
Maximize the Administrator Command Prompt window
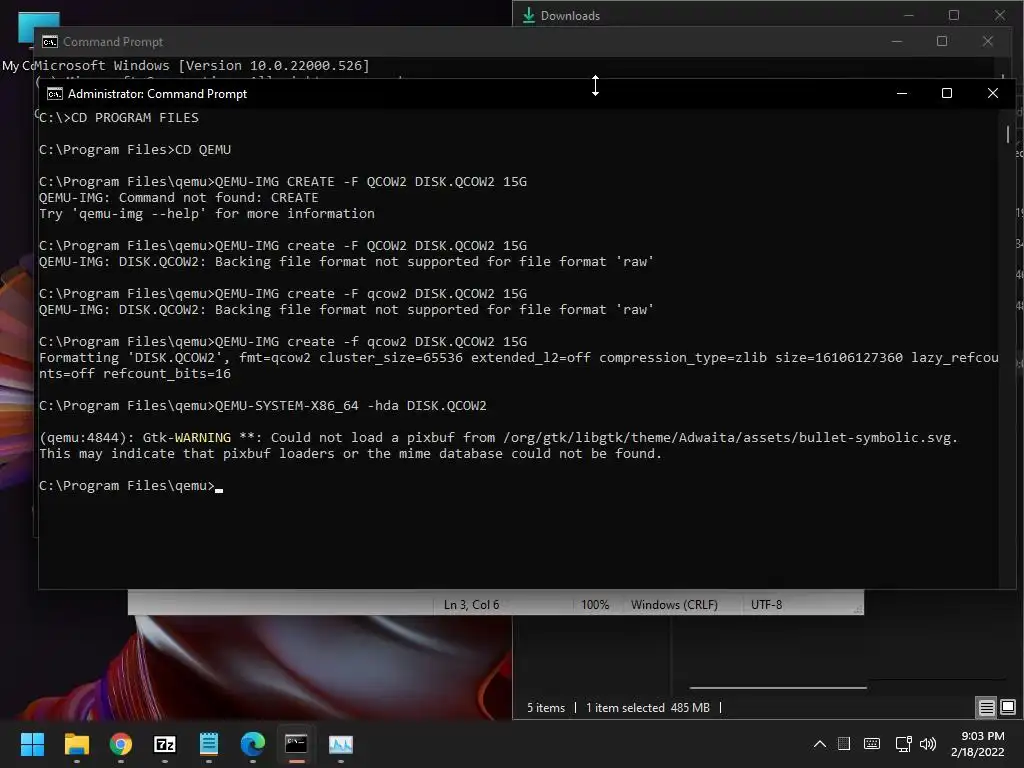coord(946,93)
